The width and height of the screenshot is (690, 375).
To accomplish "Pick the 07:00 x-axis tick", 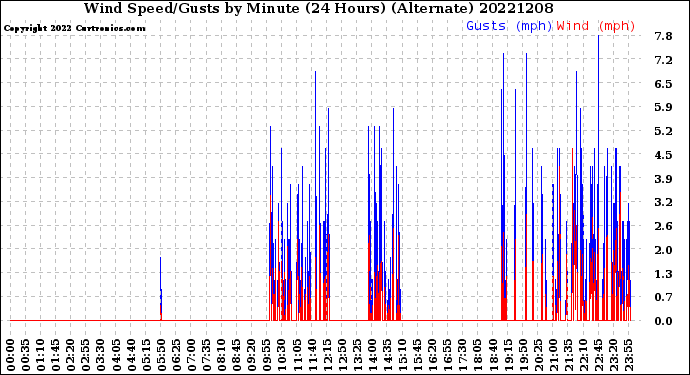I will coord(191,355).
